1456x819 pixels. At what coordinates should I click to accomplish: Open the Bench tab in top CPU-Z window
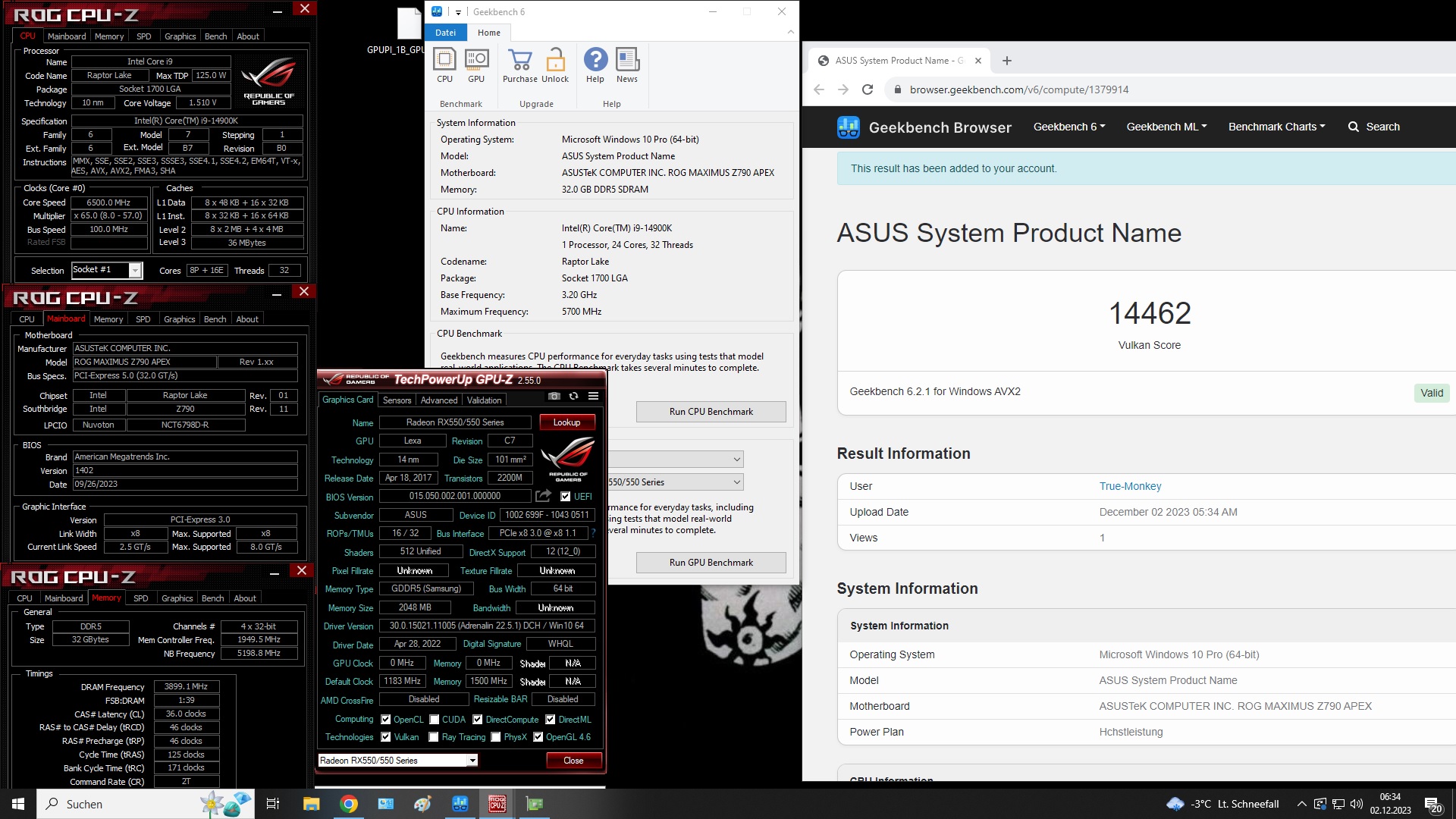pos(216,36)
